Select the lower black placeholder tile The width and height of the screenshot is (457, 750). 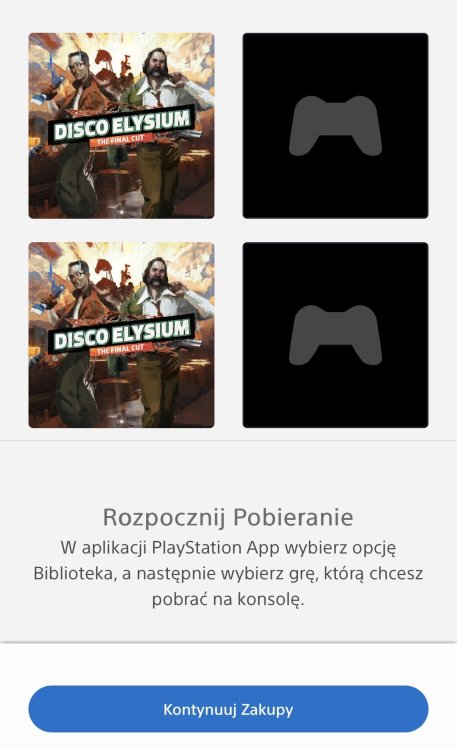pyautogui.click(x=335, y=335)
